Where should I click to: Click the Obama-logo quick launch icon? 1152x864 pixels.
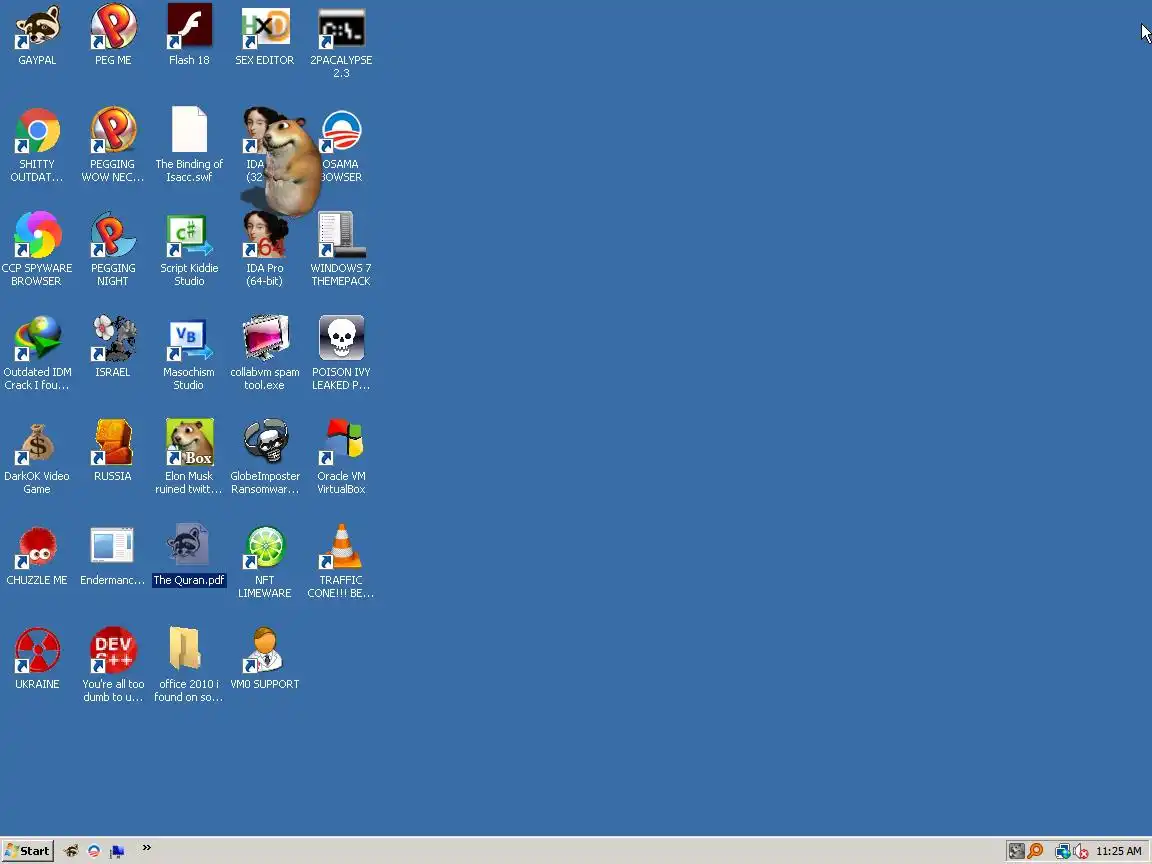pos(93,851)
